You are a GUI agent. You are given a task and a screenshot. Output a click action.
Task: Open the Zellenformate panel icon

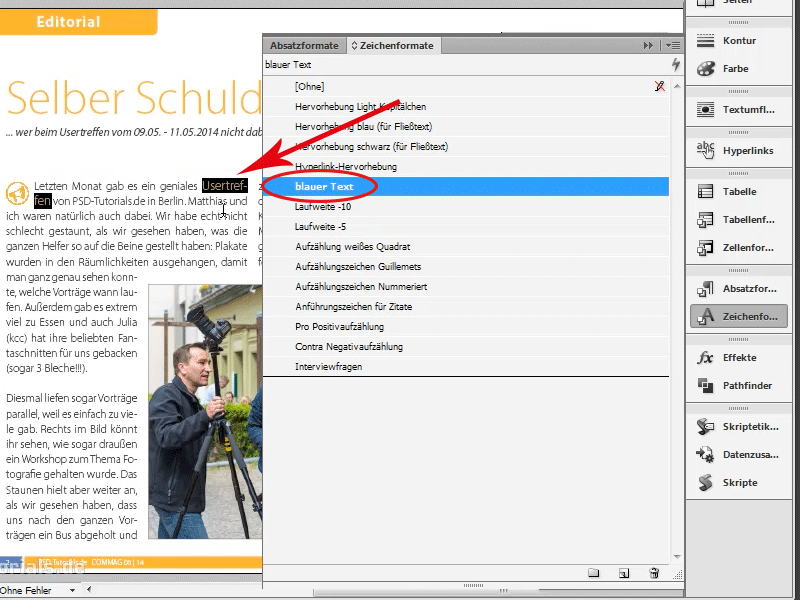[x=706, y=247]
